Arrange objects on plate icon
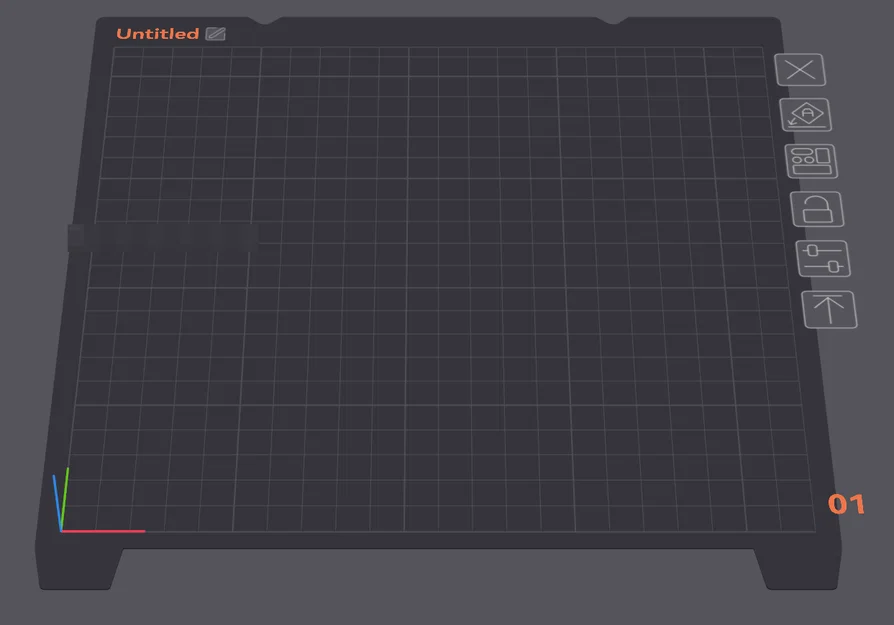 point(811,161)
